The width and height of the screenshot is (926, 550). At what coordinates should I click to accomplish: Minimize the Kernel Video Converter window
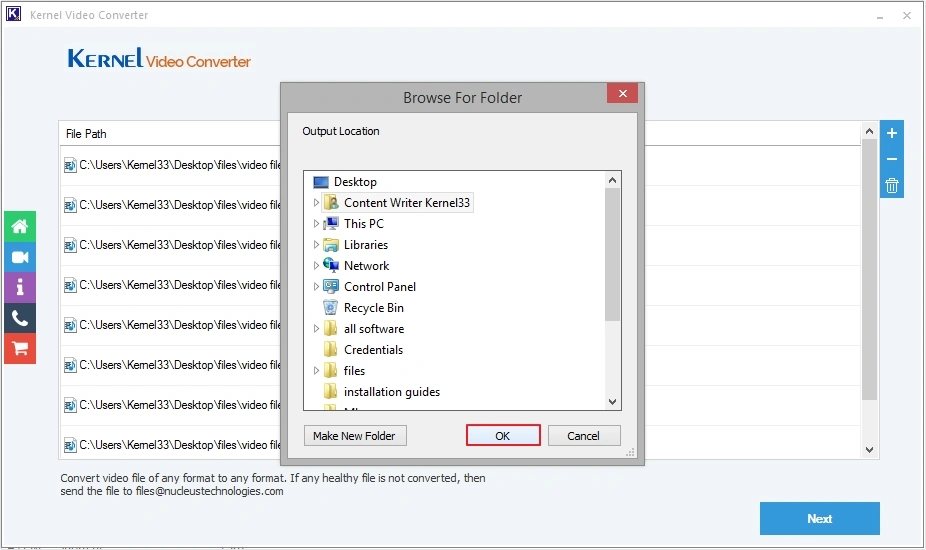point(880,16)
